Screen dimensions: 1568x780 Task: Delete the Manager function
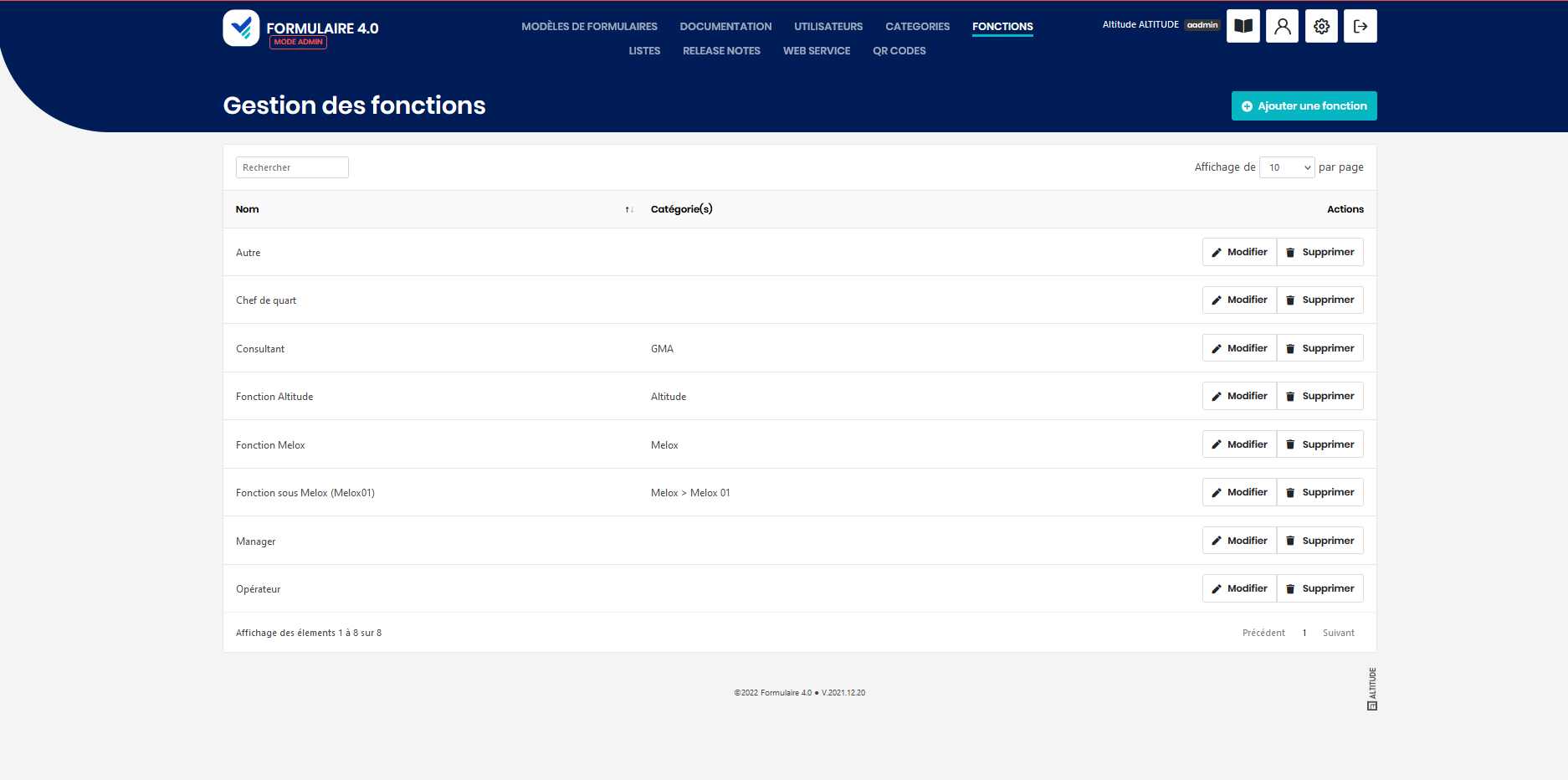tap(1319, 541)
